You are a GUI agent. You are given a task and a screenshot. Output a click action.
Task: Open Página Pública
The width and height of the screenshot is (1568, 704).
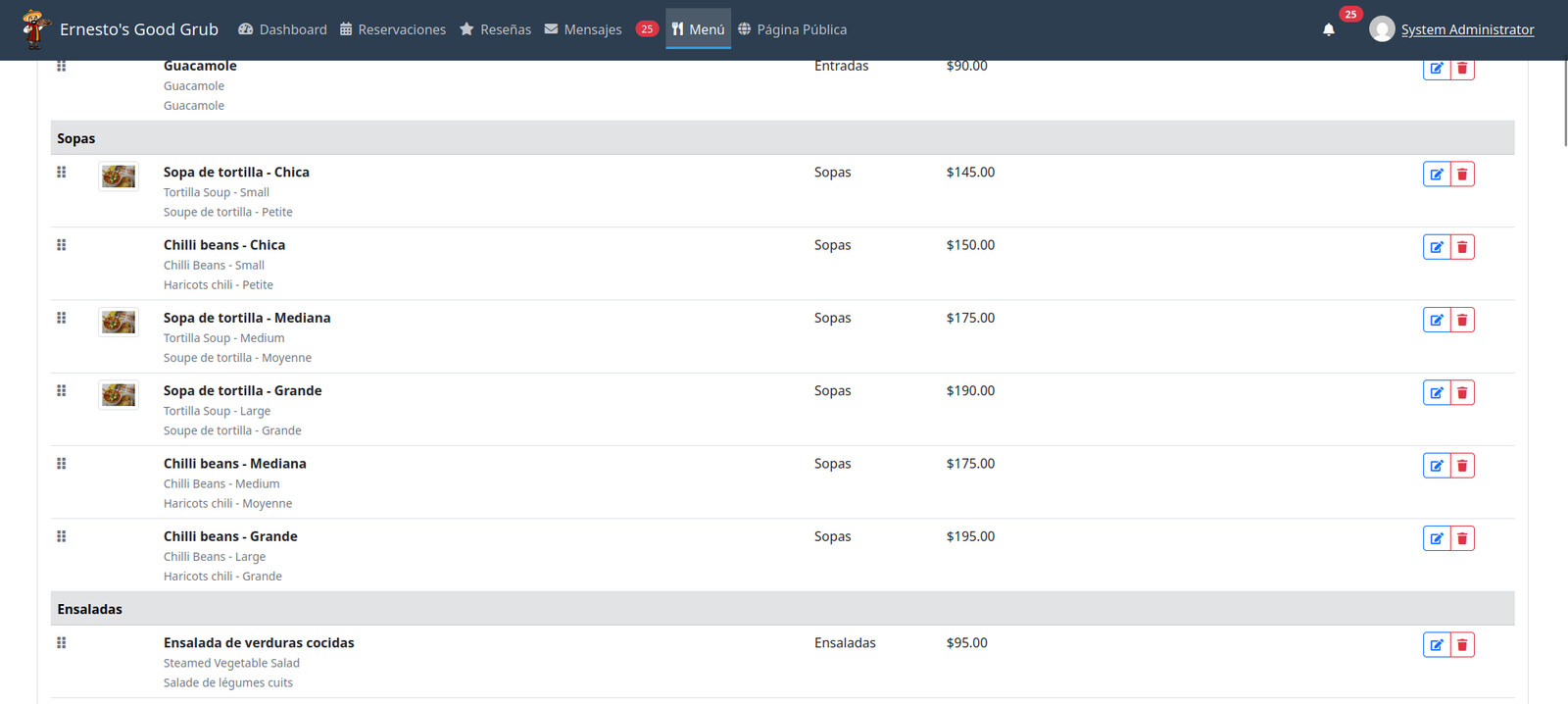792,29
